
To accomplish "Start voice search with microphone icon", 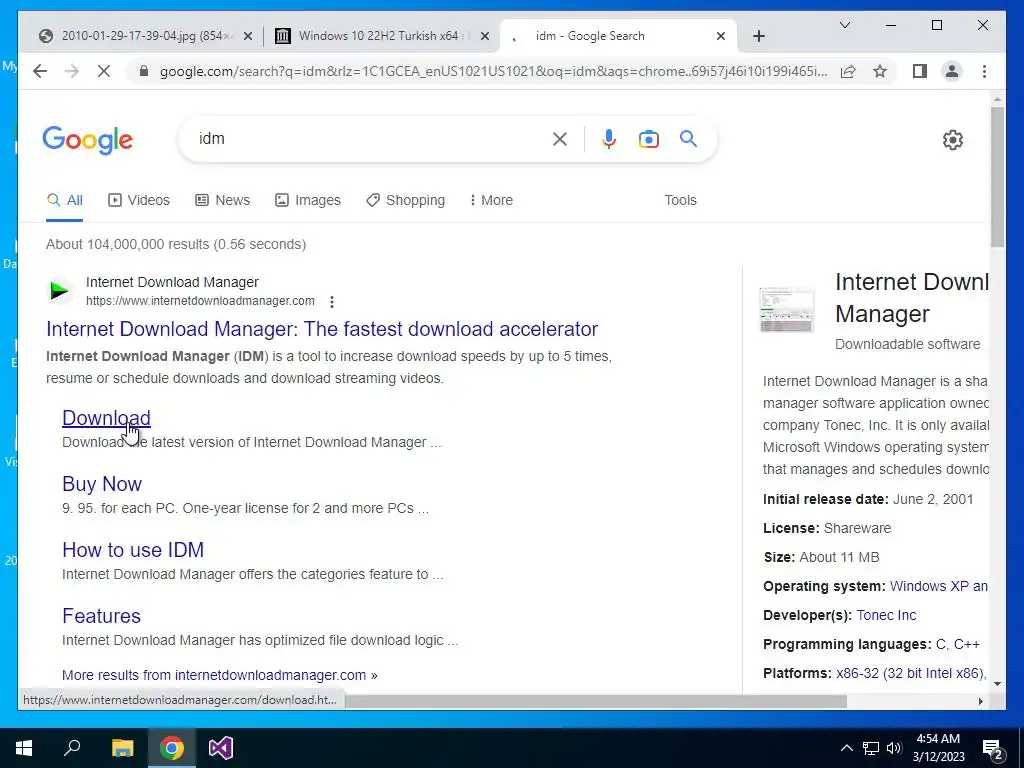I will [x=608, y=138].
